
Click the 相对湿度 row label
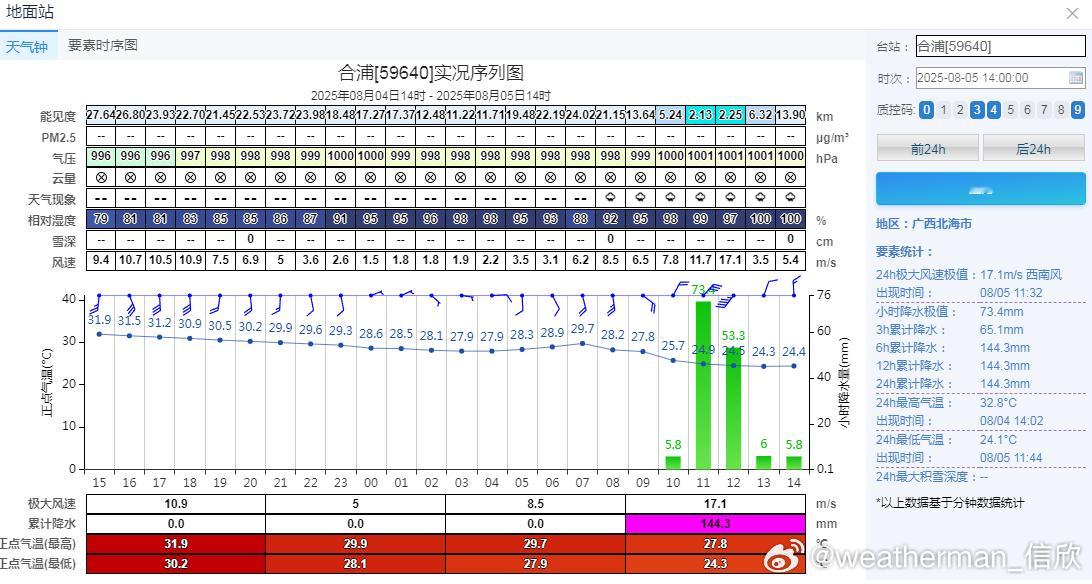52,221
